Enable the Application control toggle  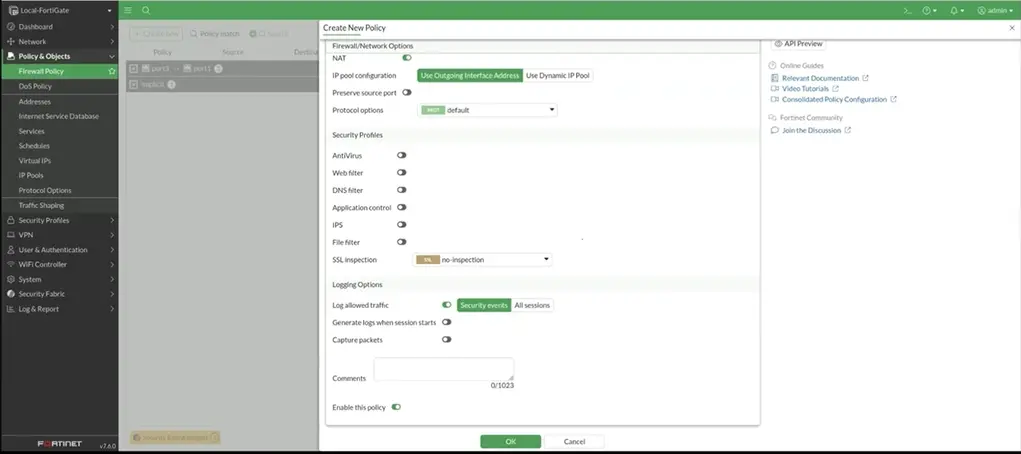(x=402, y=207)
